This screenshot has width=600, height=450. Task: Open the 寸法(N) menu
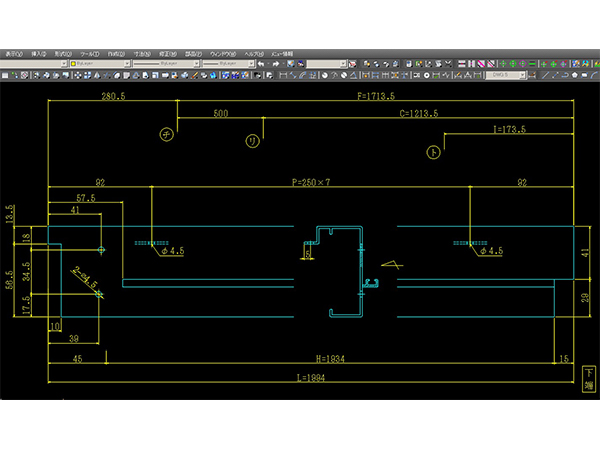(x=140, y=53)
